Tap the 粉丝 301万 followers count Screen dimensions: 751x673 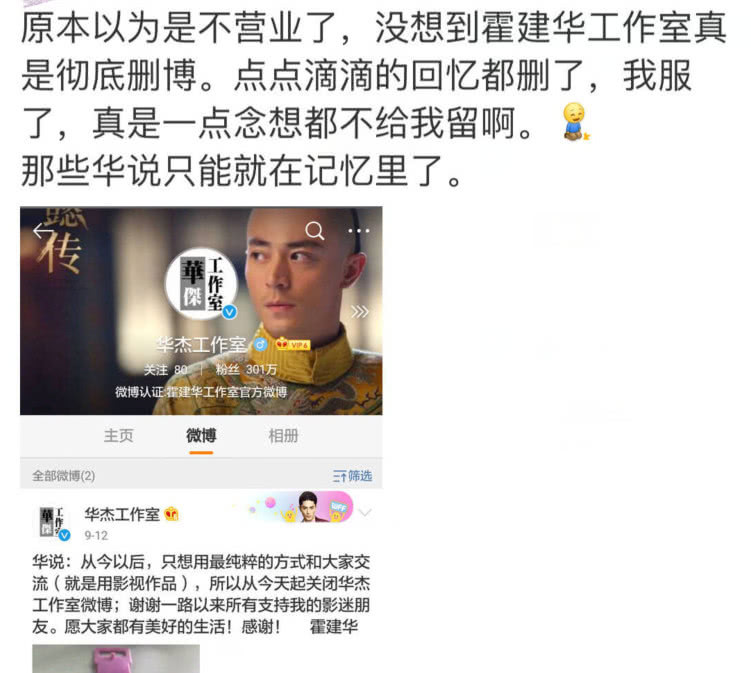tap(246, 370)
